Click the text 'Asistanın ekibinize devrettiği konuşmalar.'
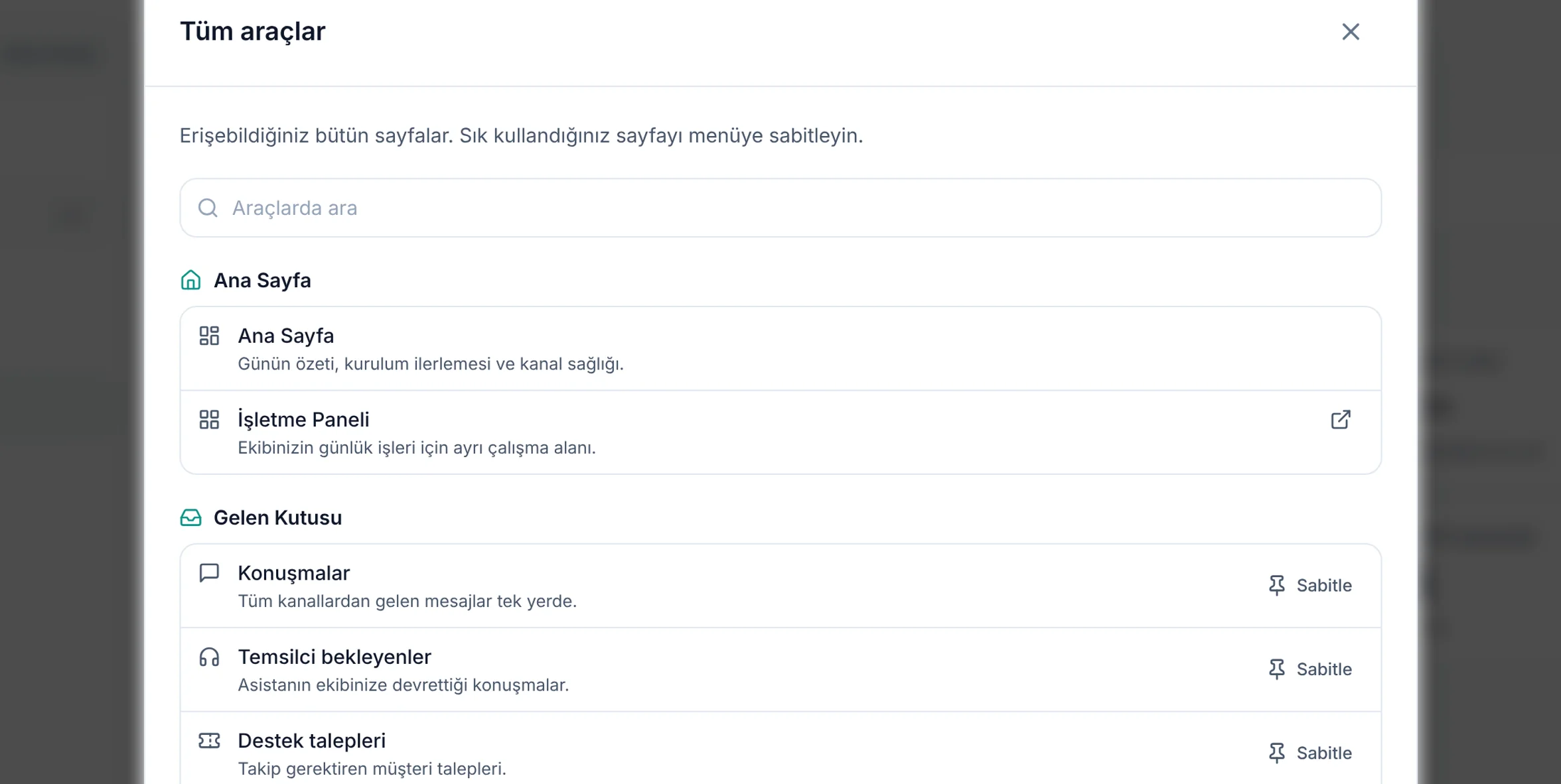The height and width of the screenshot is (784, 1561). [404, 685]
